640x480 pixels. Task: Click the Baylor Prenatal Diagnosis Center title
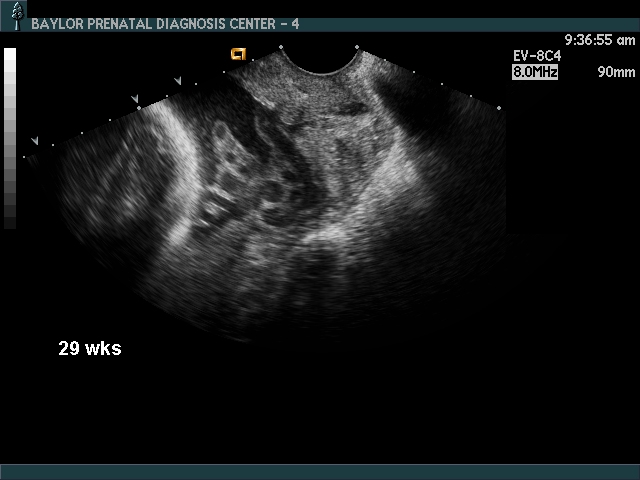165,24
